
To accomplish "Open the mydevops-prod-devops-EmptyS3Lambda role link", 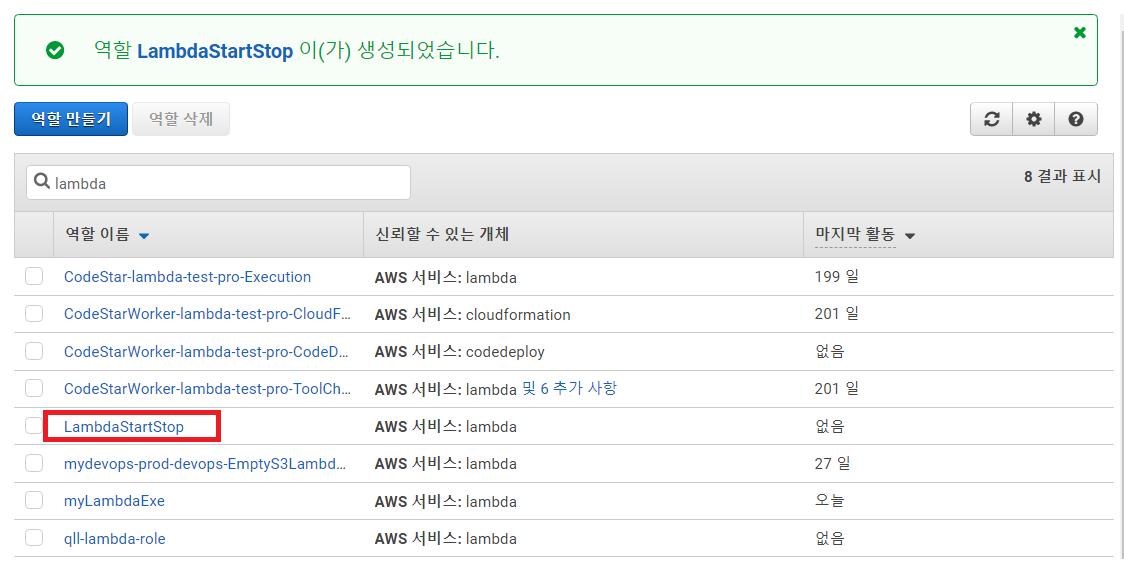I will [x=205, y=464].
